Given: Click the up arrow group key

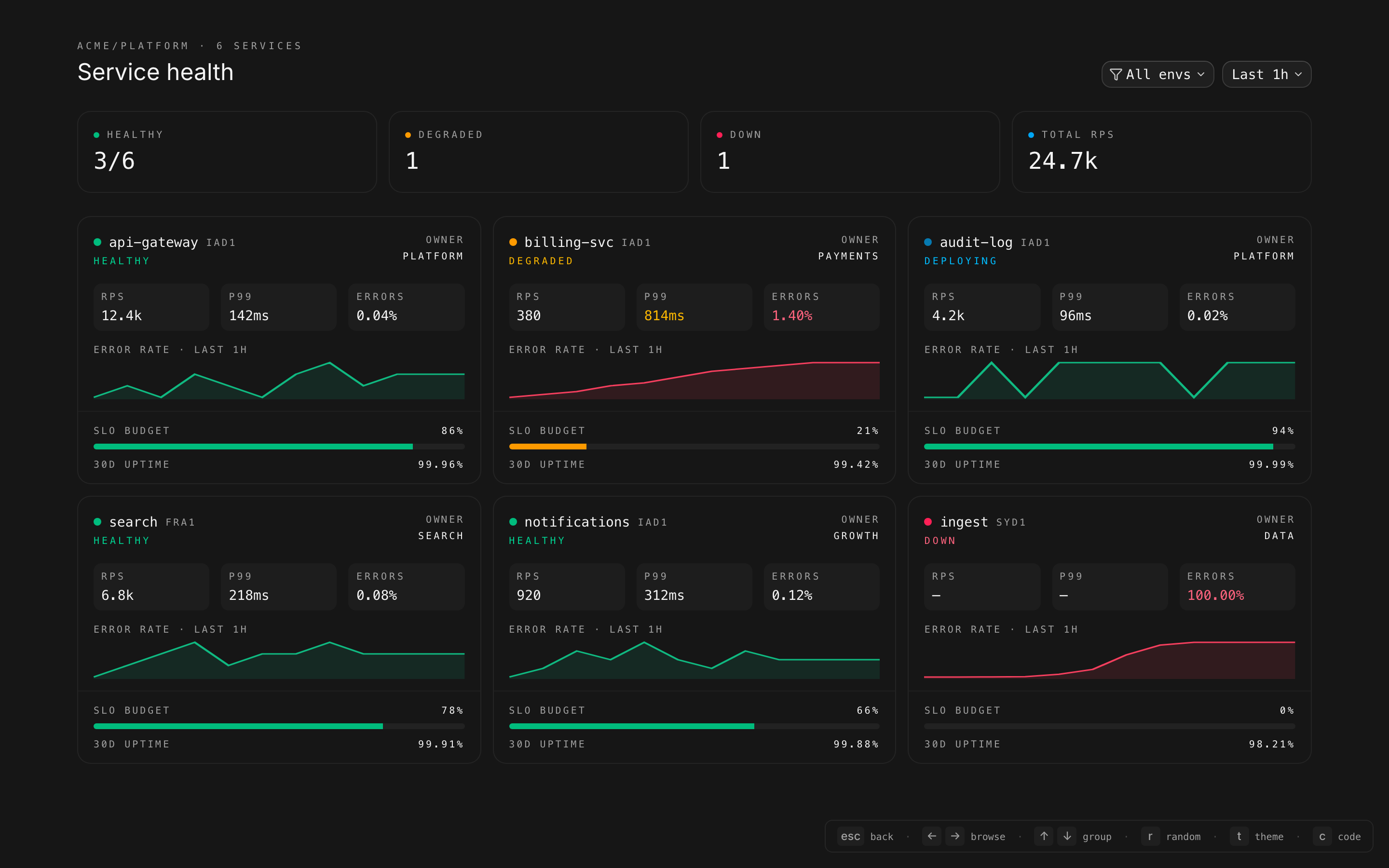Looking at the screenshot, I should coord(1044,836).
